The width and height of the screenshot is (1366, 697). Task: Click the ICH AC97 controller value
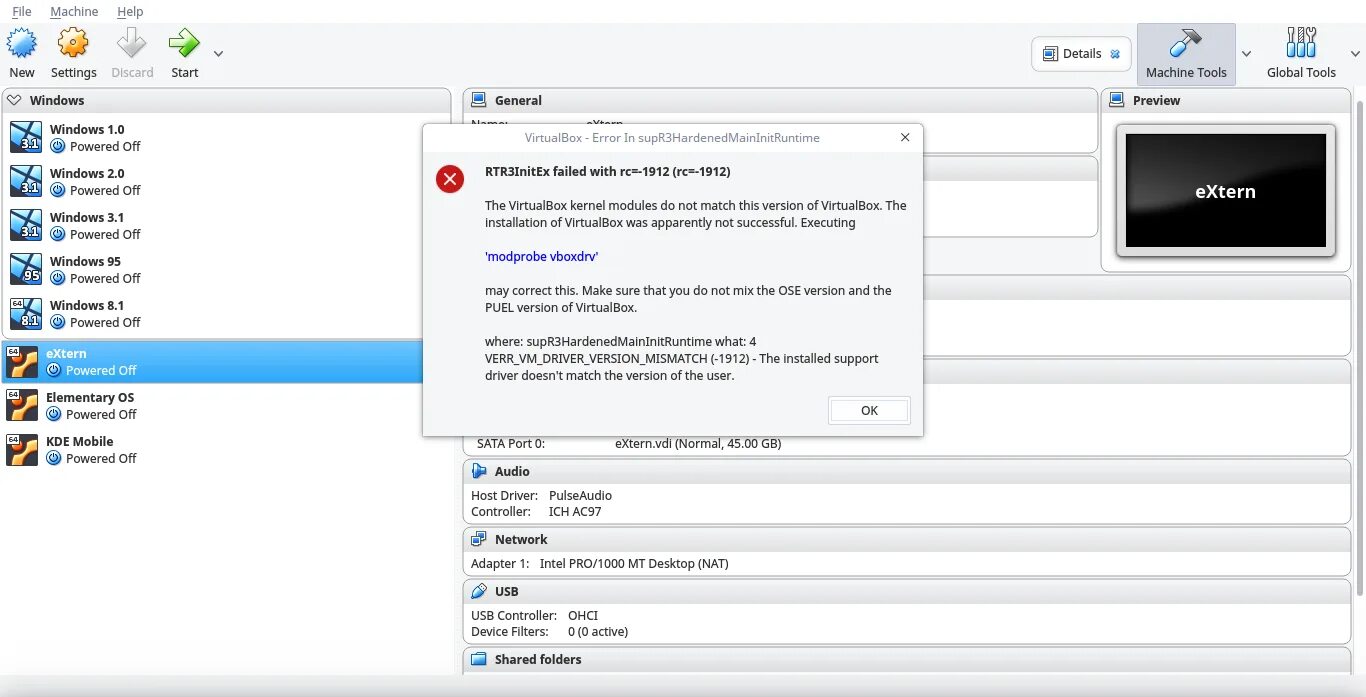coord(575,511)
